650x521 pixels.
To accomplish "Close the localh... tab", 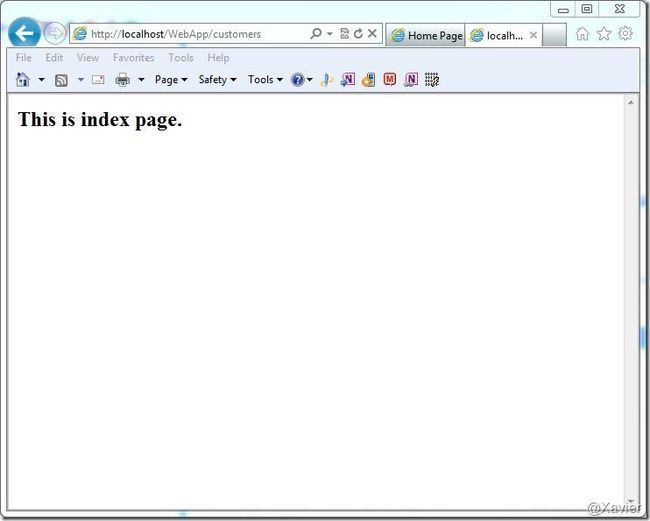I will [x=534, y=35].
